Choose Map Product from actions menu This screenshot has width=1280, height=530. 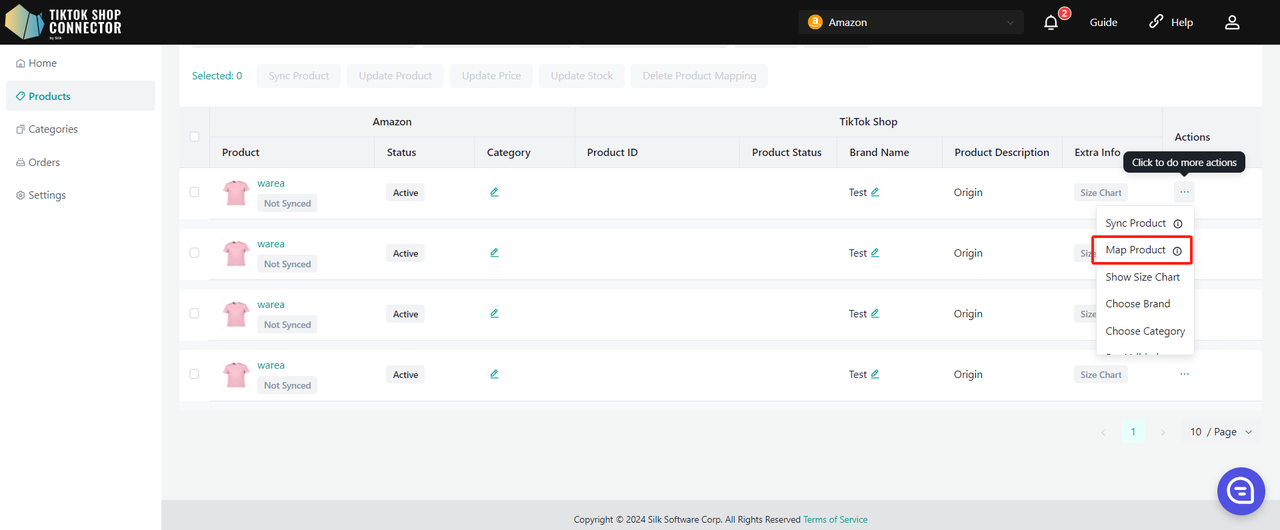[x=1135, y=250]
